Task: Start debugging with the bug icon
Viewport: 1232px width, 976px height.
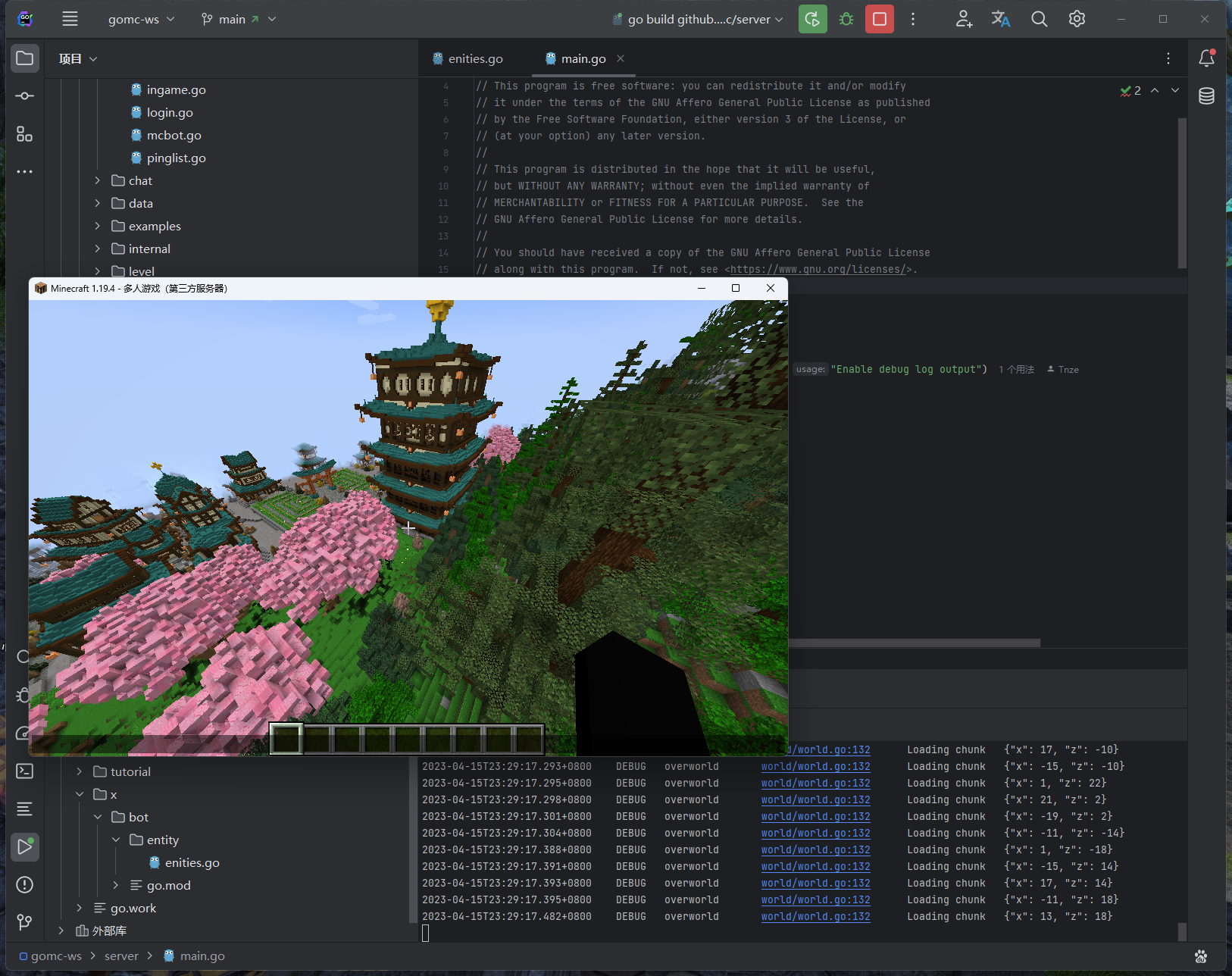Action: [846, 19]
